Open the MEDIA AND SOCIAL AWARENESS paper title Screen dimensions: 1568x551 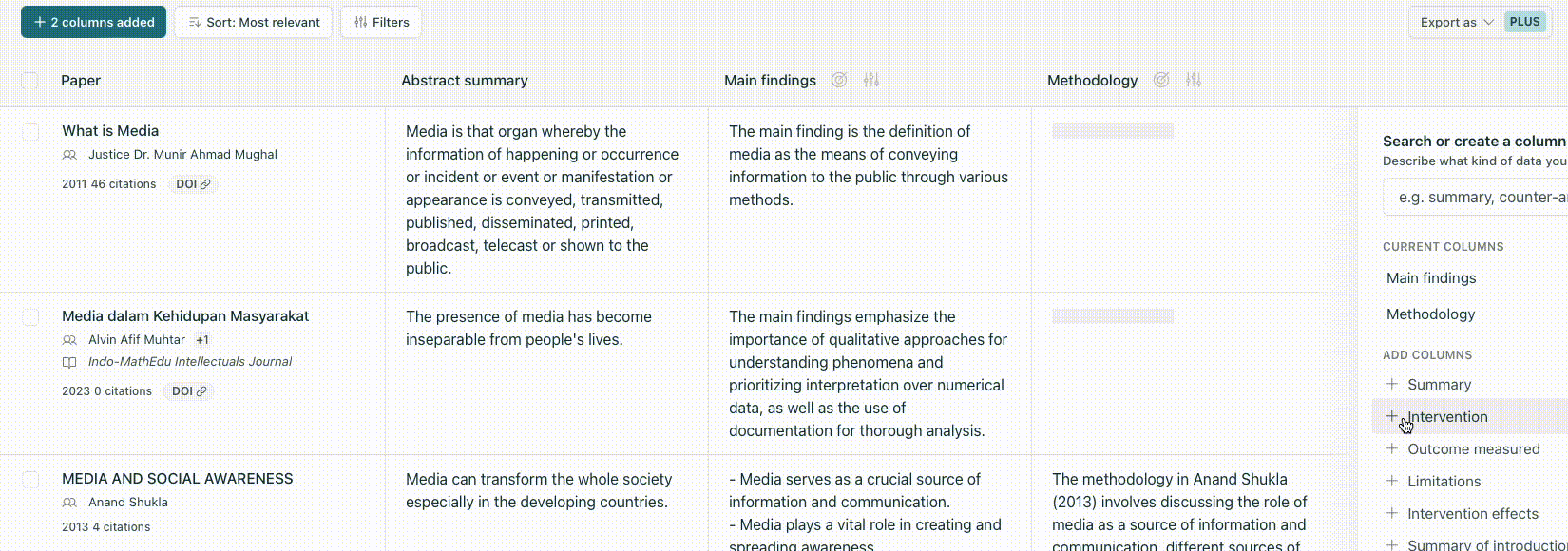(178, 479)
